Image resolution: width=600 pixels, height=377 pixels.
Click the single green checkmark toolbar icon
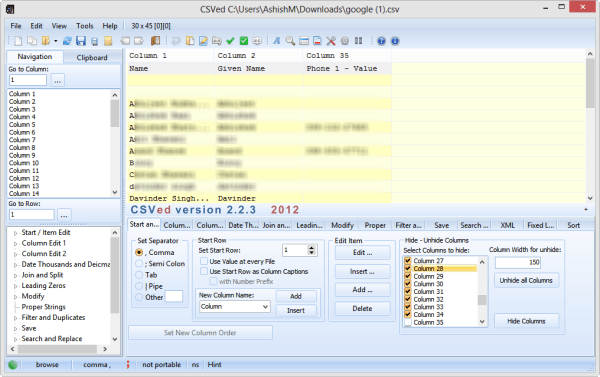(230, 41)
